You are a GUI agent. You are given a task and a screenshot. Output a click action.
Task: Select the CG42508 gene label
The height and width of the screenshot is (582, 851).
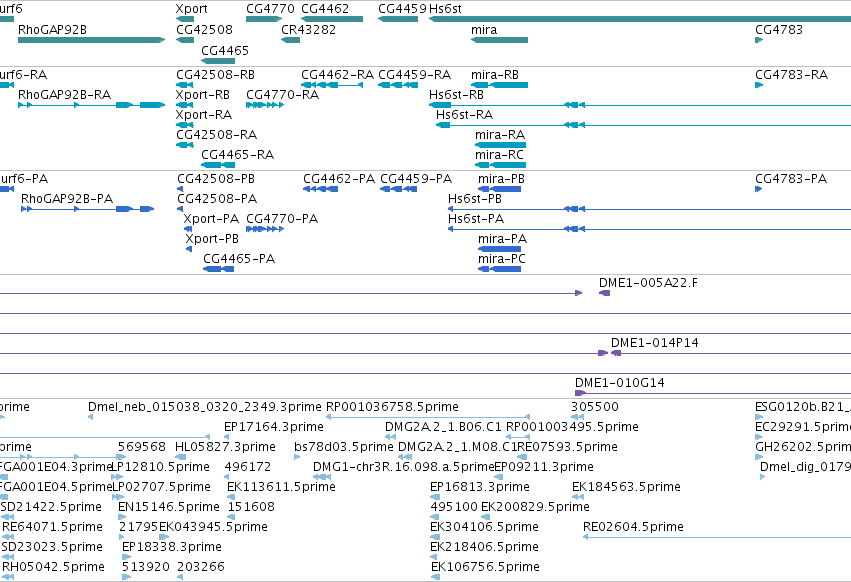point(205,29)
